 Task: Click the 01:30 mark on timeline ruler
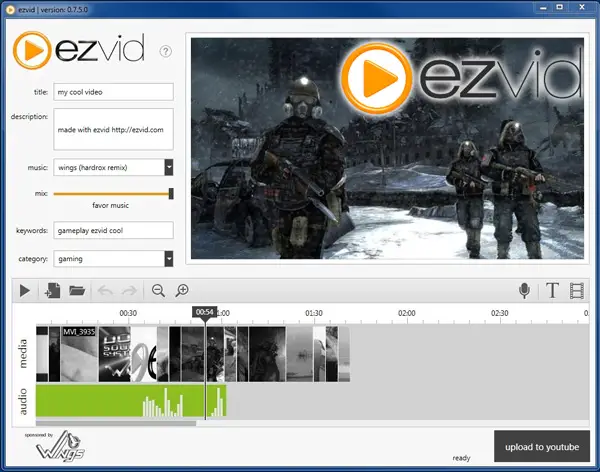coord(314,313)
